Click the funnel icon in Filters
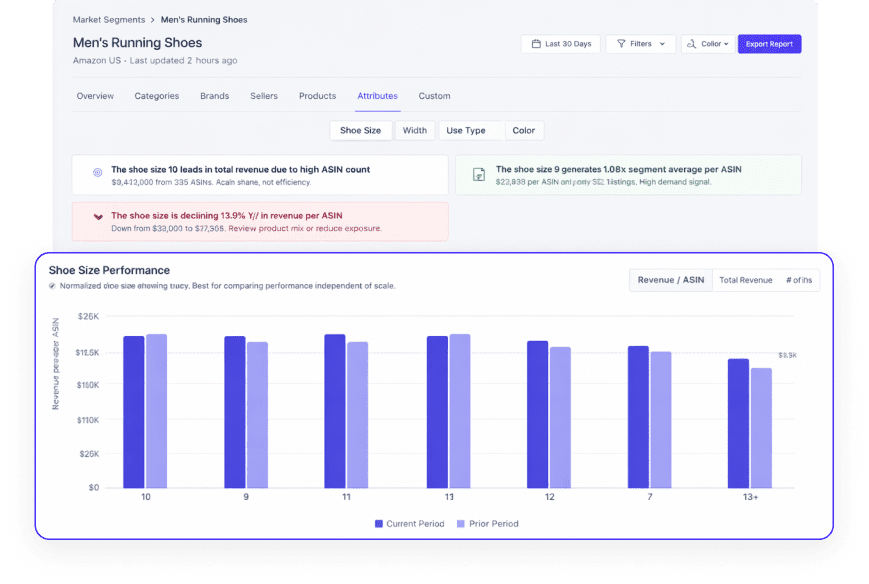 click(621, 44)
